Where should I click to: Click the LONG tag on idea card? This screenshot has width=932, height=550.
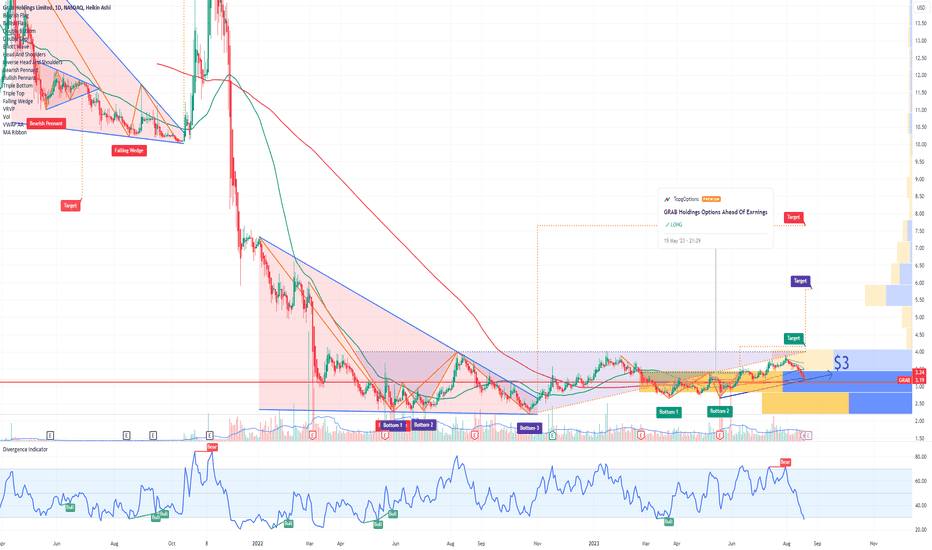pos(674,225)
